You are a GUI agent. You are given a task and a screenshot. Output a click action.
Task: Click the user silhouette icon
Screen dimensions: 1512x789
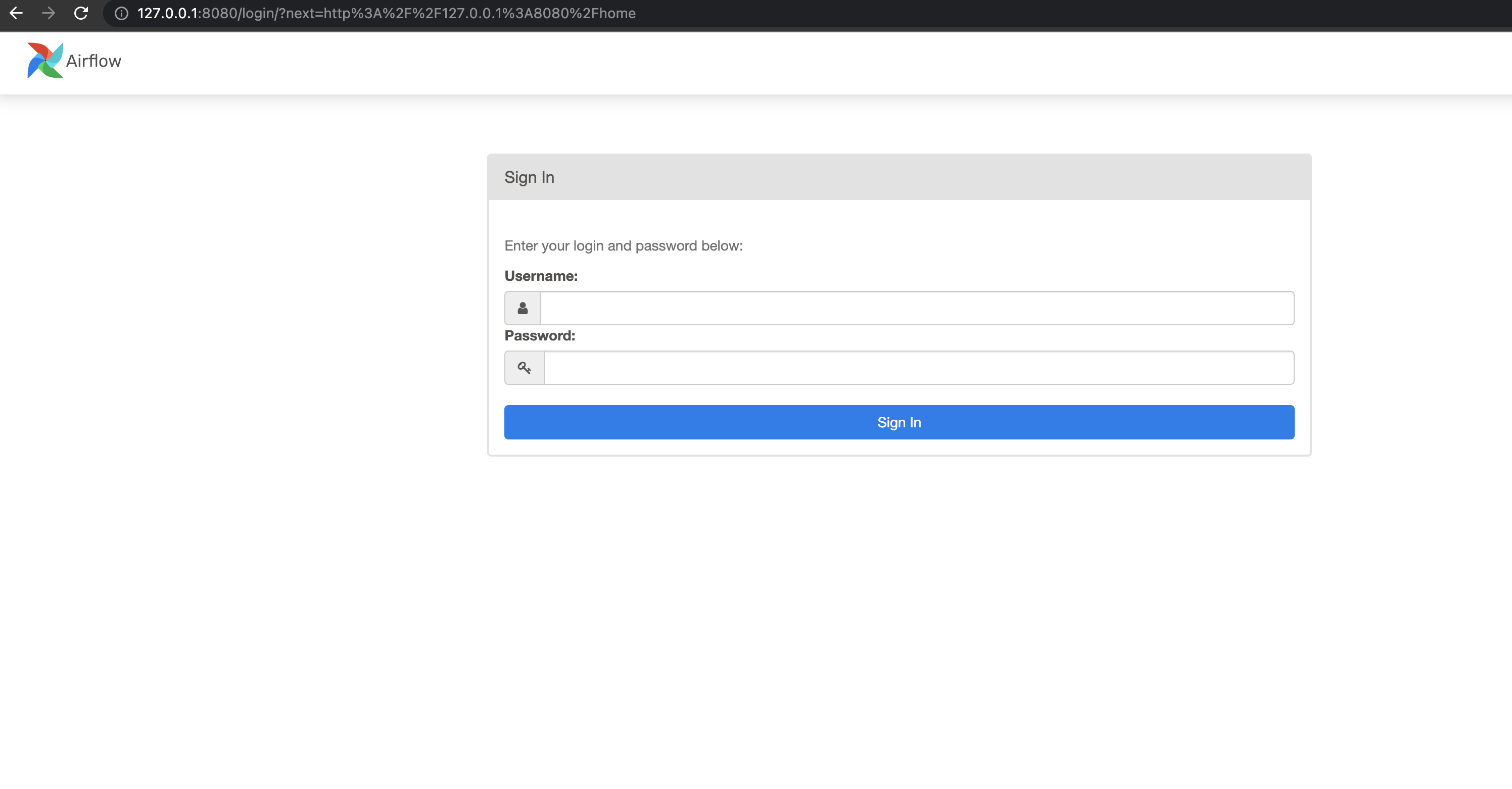pyautogui.click(x=523, y=308)
